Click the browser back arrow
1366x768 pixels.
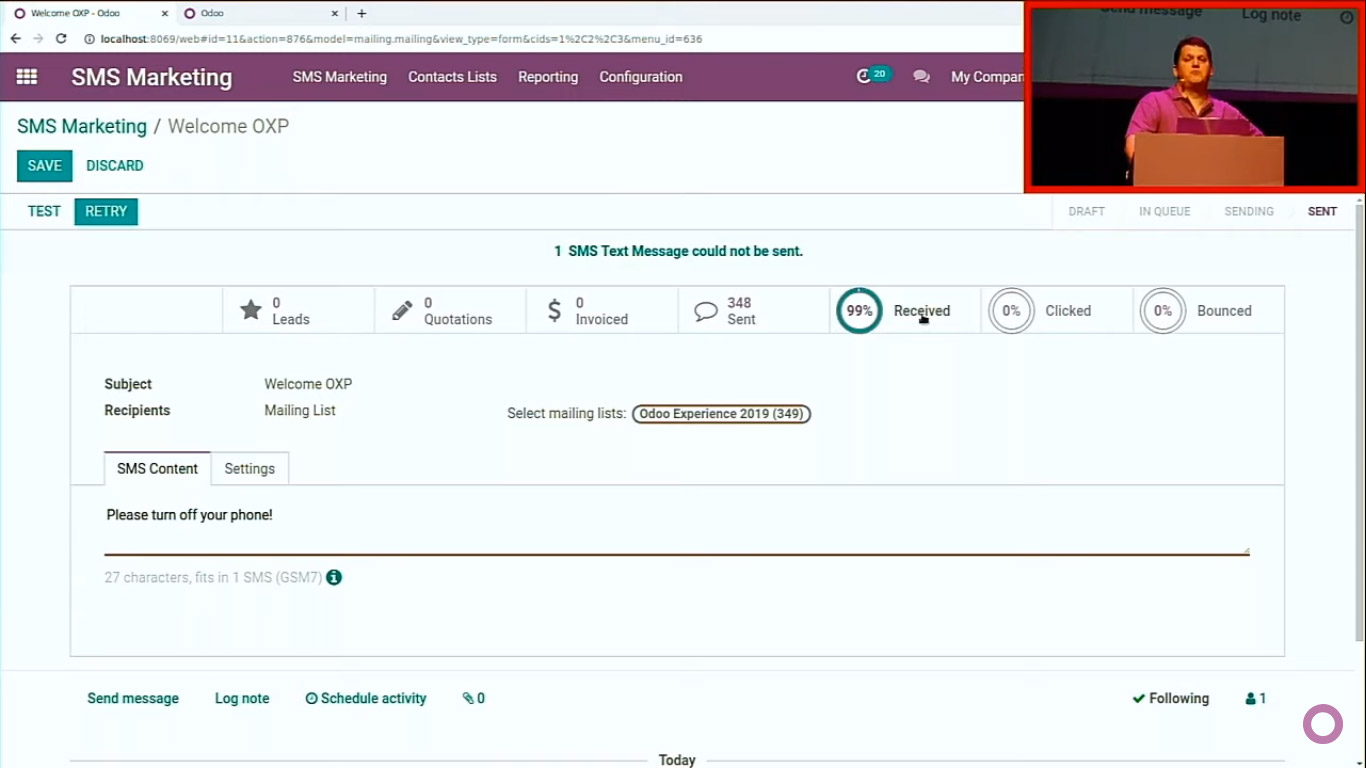[15, 39]
